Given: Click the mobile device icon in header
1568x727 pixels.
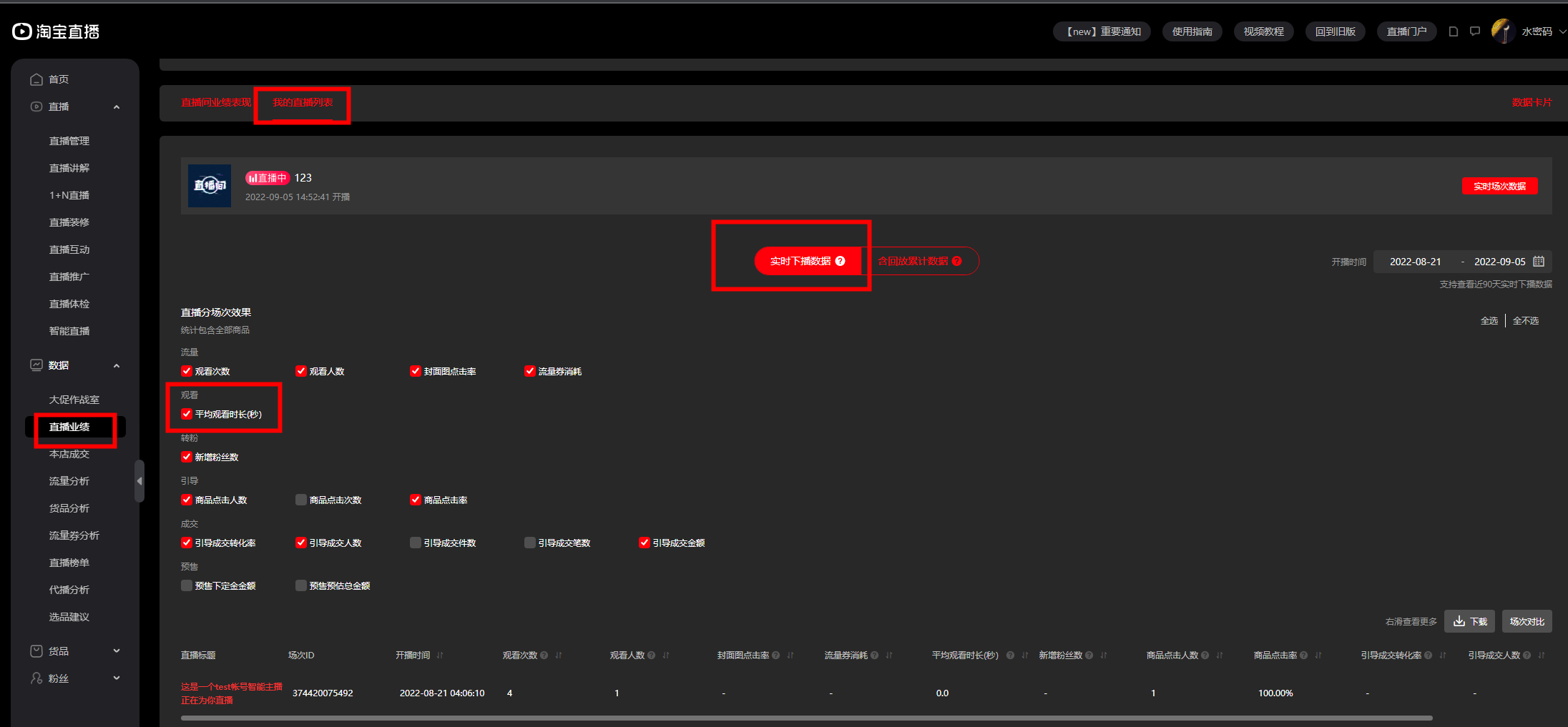Looking at the screenshot, I should (1454, 31).
